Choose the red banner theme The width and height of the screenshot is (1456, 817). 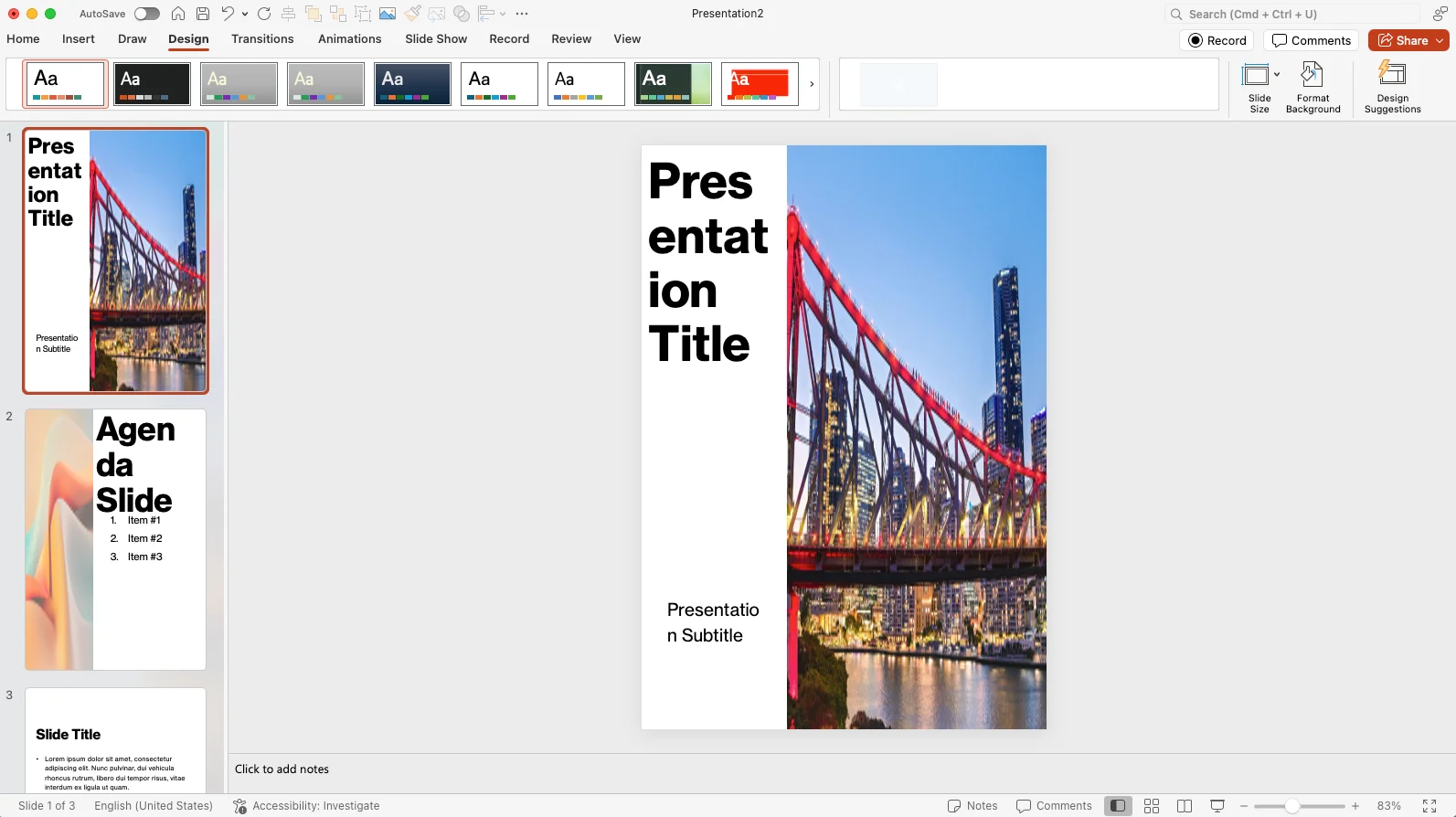(760, 84)
